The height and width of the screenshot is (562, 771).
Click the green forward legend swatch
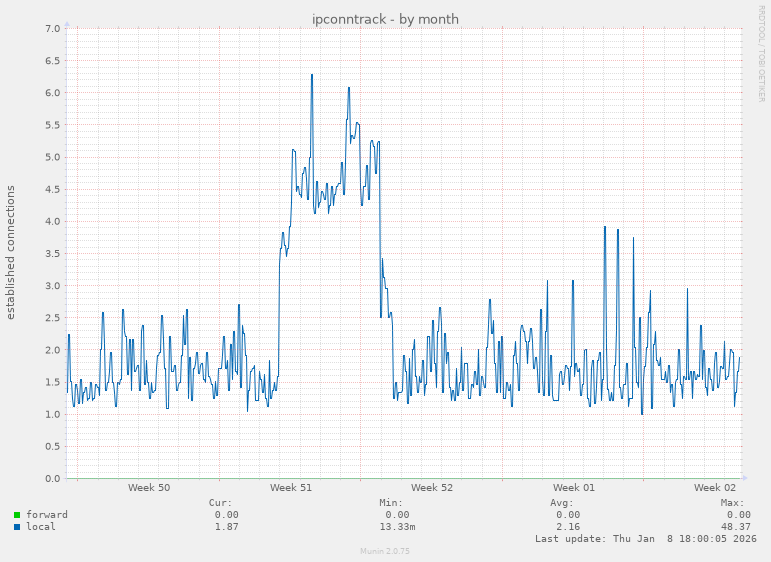coord(17,515)
